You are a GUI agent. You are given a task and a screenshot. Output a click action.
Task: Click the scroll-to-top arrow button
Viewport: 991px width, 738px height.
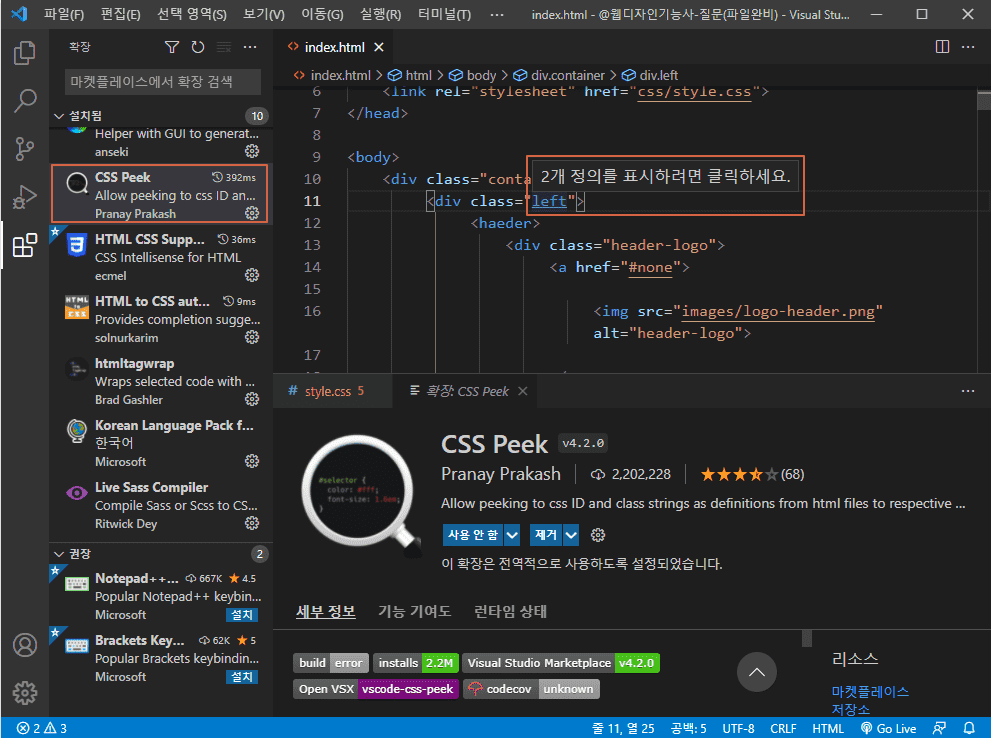(x=757, y=672)
